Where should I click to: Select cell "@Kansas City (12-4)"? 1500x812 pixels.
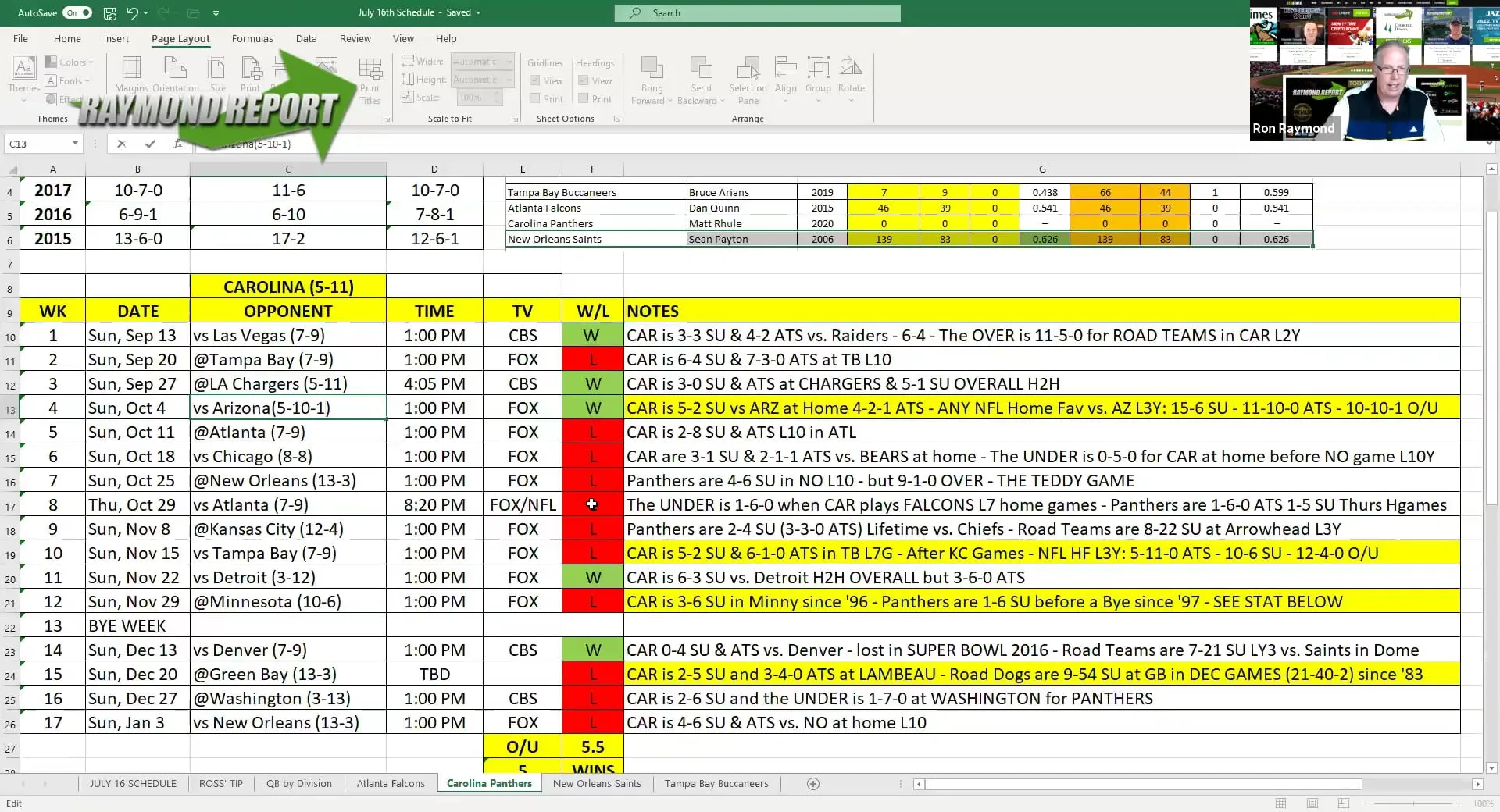tap(288, 529)
